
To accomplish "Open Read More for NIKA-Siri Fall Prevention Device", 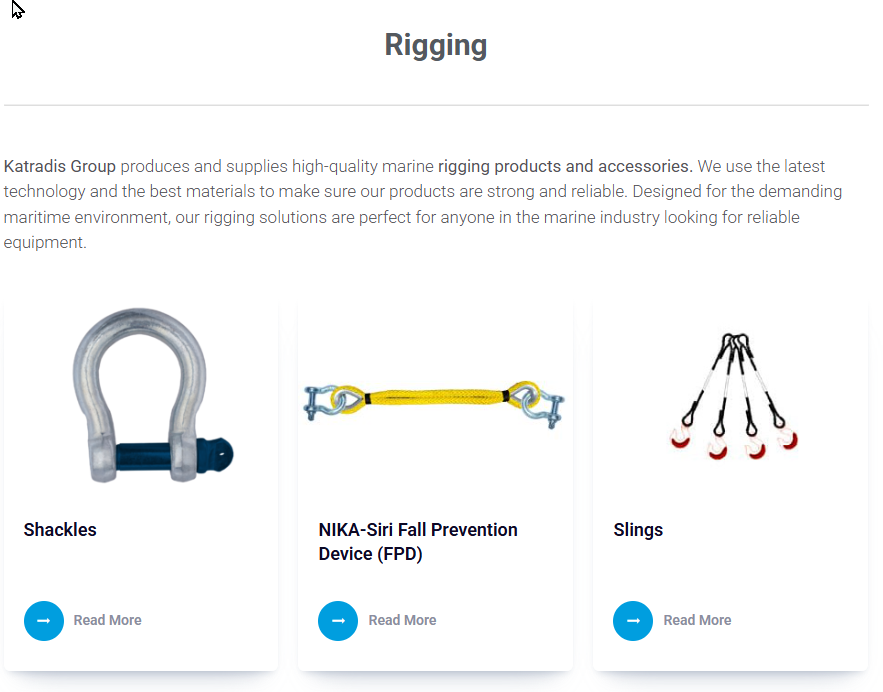I will 402,621.
